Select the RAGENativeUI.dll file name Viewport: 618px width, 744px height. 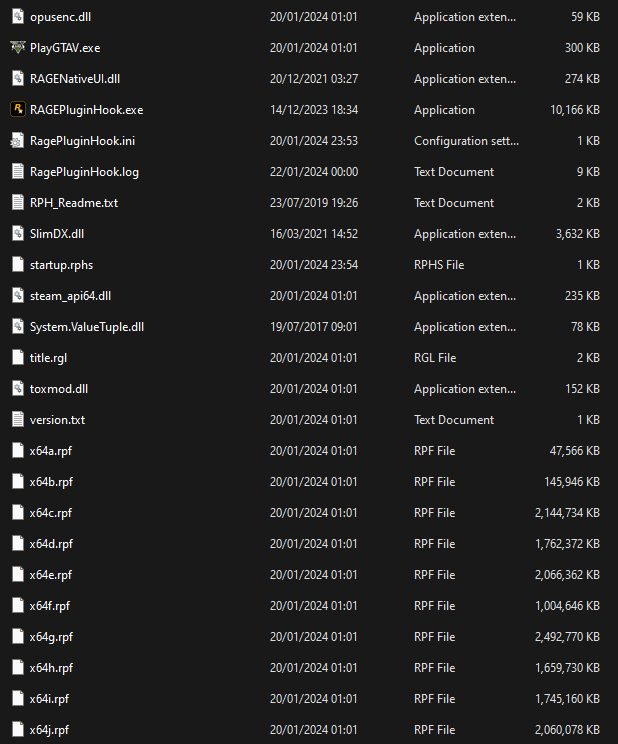point(75,79)
